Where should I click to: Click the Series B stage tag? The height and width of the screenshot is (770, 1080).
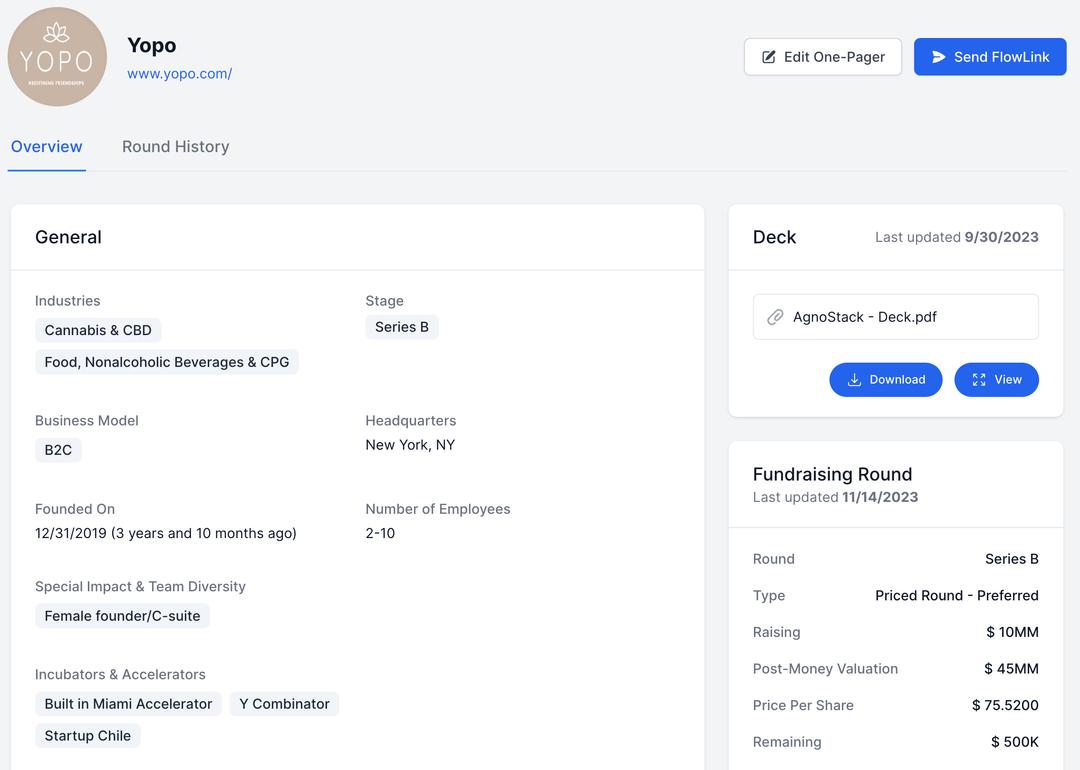click(x=402, y=327)
